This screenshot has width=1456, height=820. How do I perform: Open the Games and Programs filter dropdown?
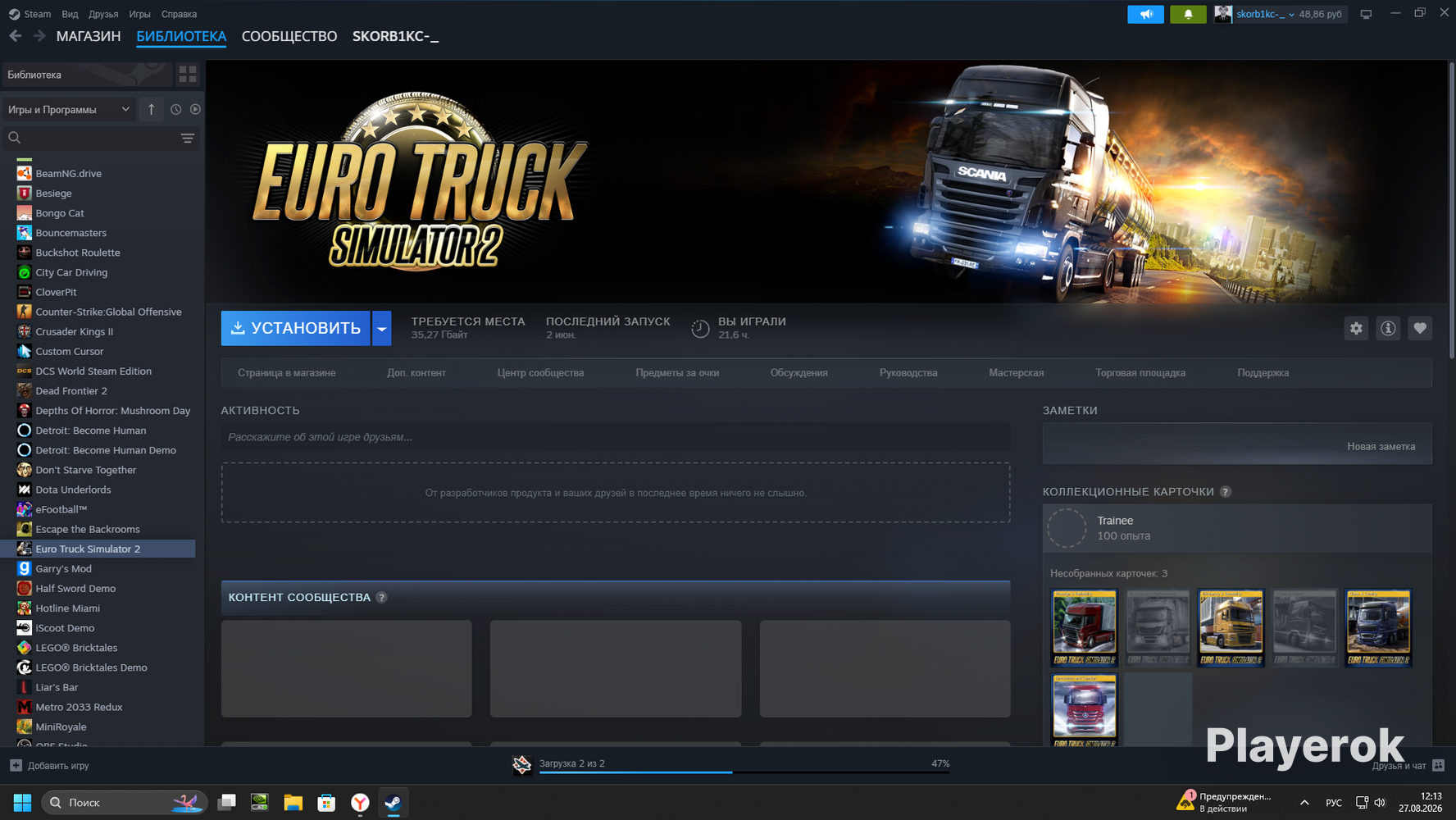pyautogui.click(x=68, y=109)
